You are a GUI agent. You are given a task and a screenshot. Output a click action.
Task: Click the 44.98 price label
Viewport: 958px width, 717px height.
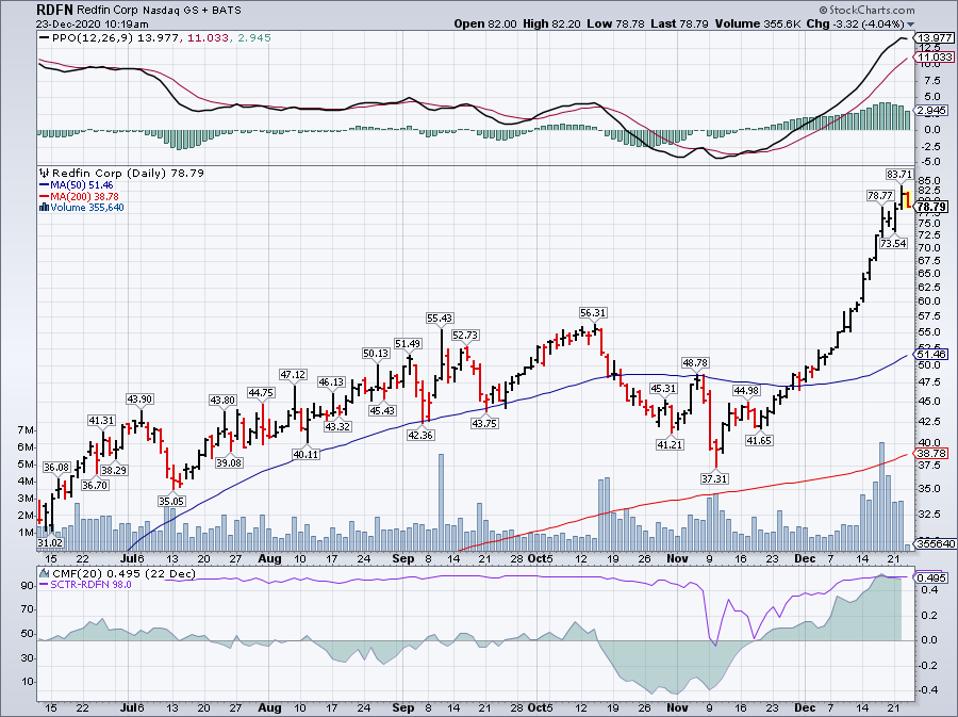point(746,391)
